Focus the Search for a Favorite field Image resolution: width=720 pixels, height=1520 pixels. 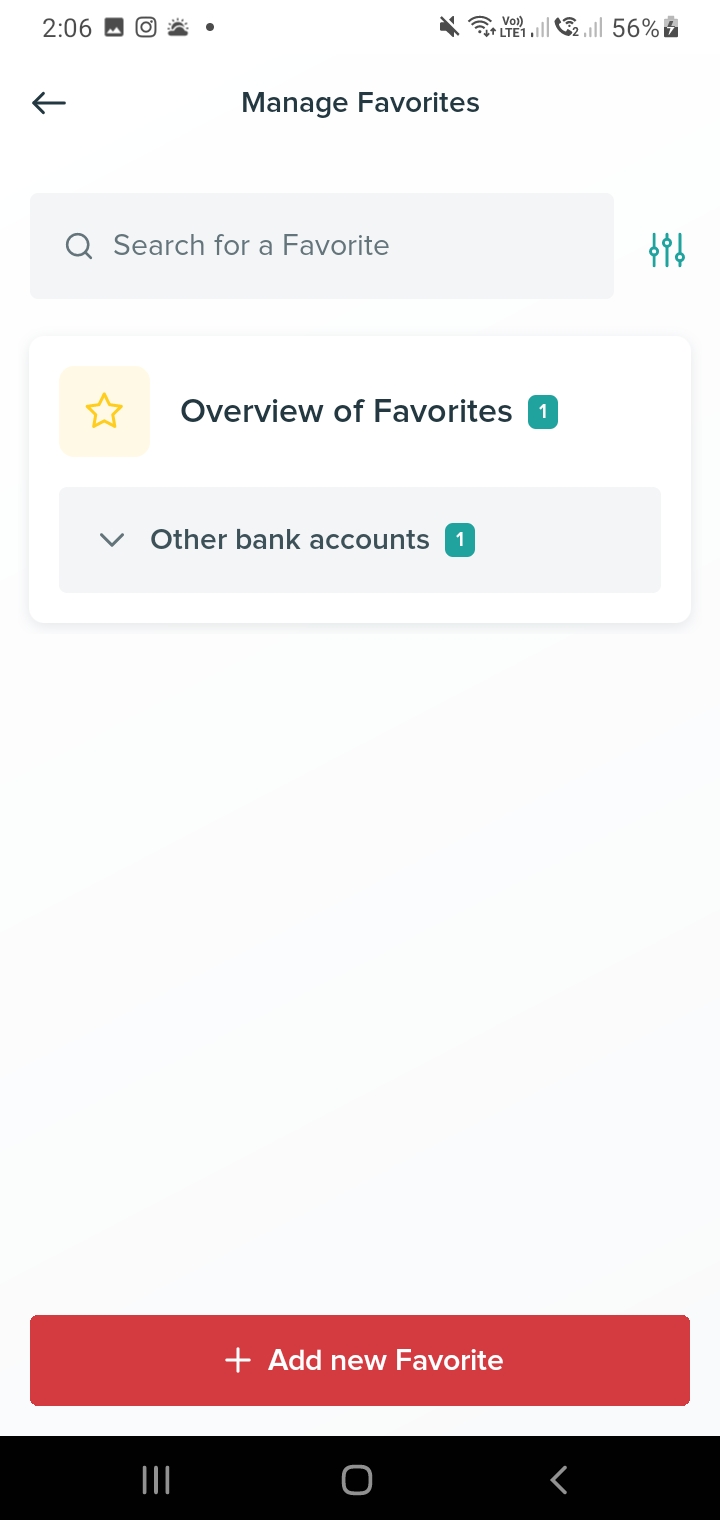point(322,246)
